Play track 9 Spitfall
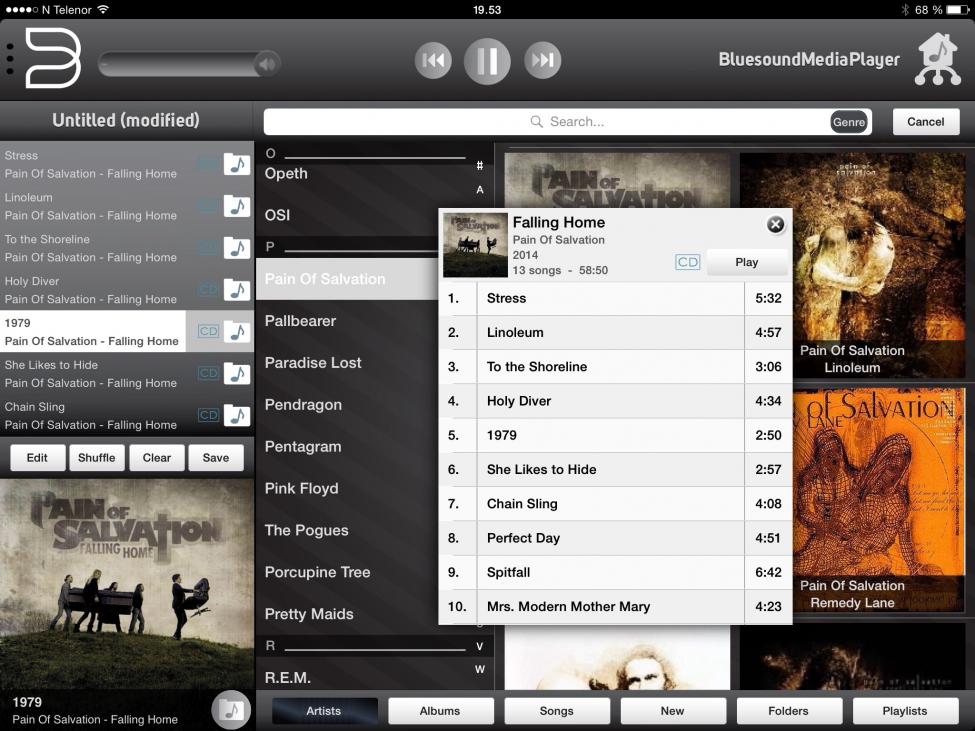 [x=615, y=572]
